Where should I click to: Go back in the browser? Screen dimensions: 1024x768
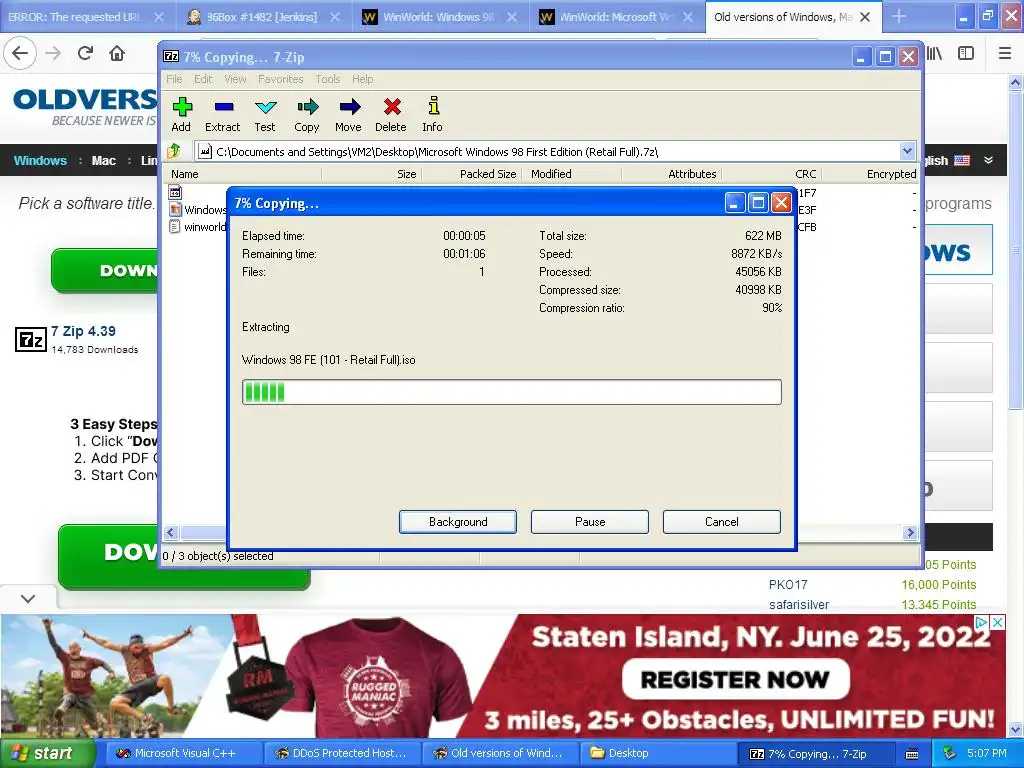pyautogui.click(x=20, y=54)
